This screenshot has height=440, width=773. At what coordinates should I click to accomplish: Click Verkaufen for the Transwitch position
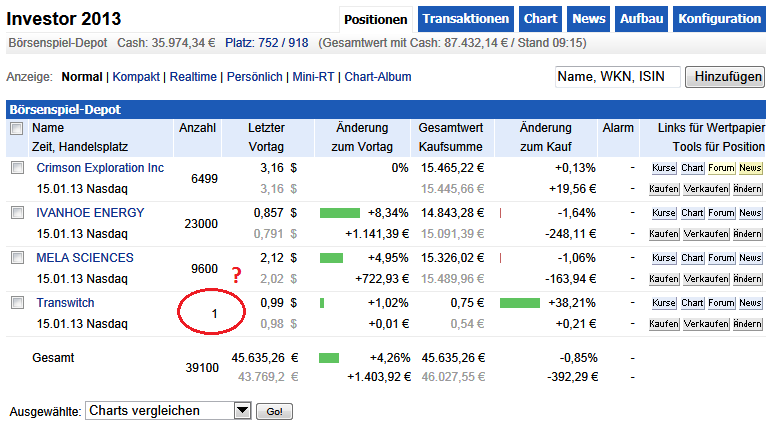706,323
